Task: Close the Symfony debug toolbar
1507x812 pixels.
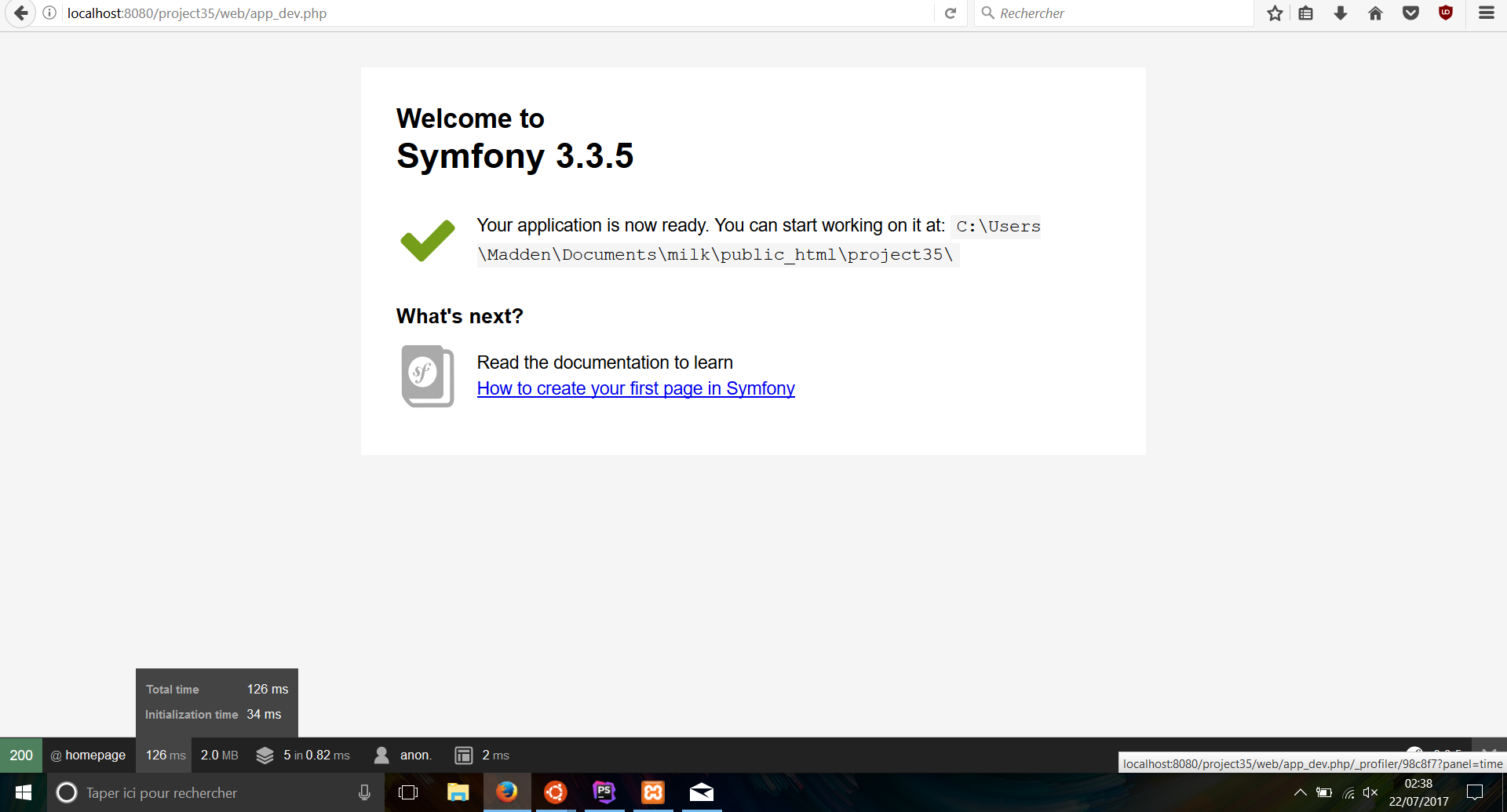Action: pyautogui.click(x=1489, y=747)
